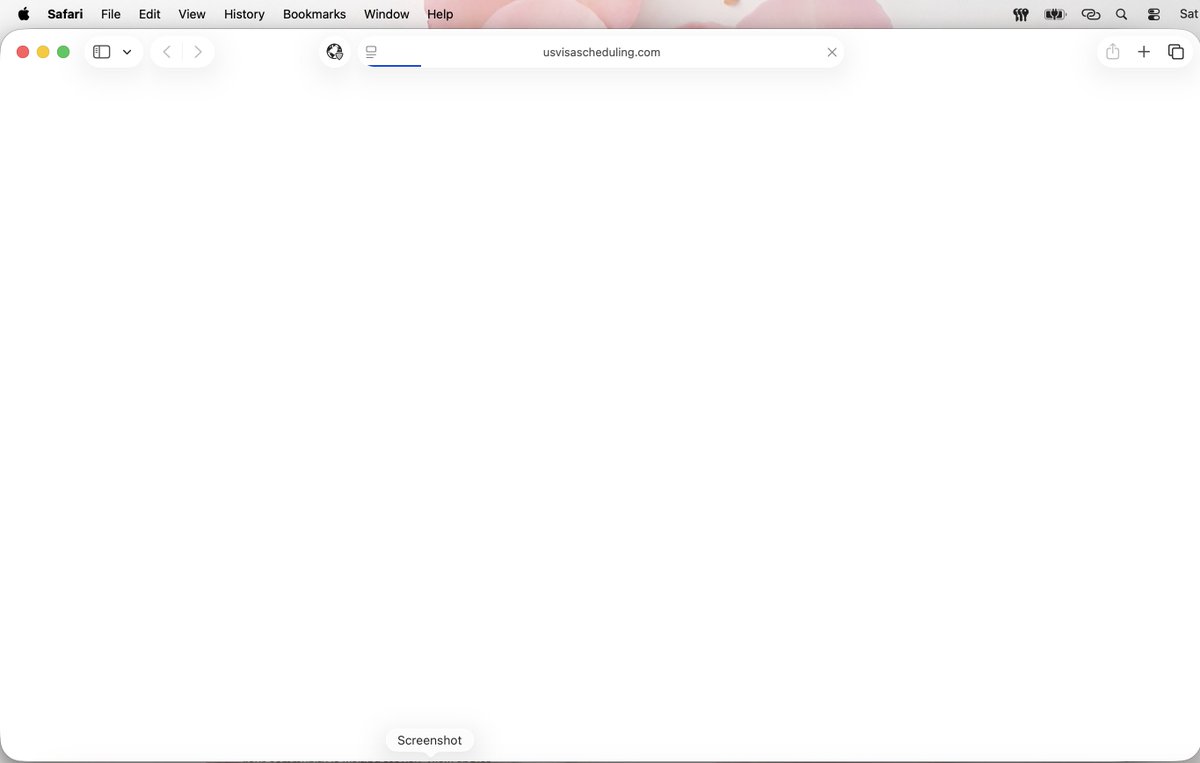Click the usvisascheduling.com address field
The width and height of the screenshot is (1200, 763).
(601, 52)
